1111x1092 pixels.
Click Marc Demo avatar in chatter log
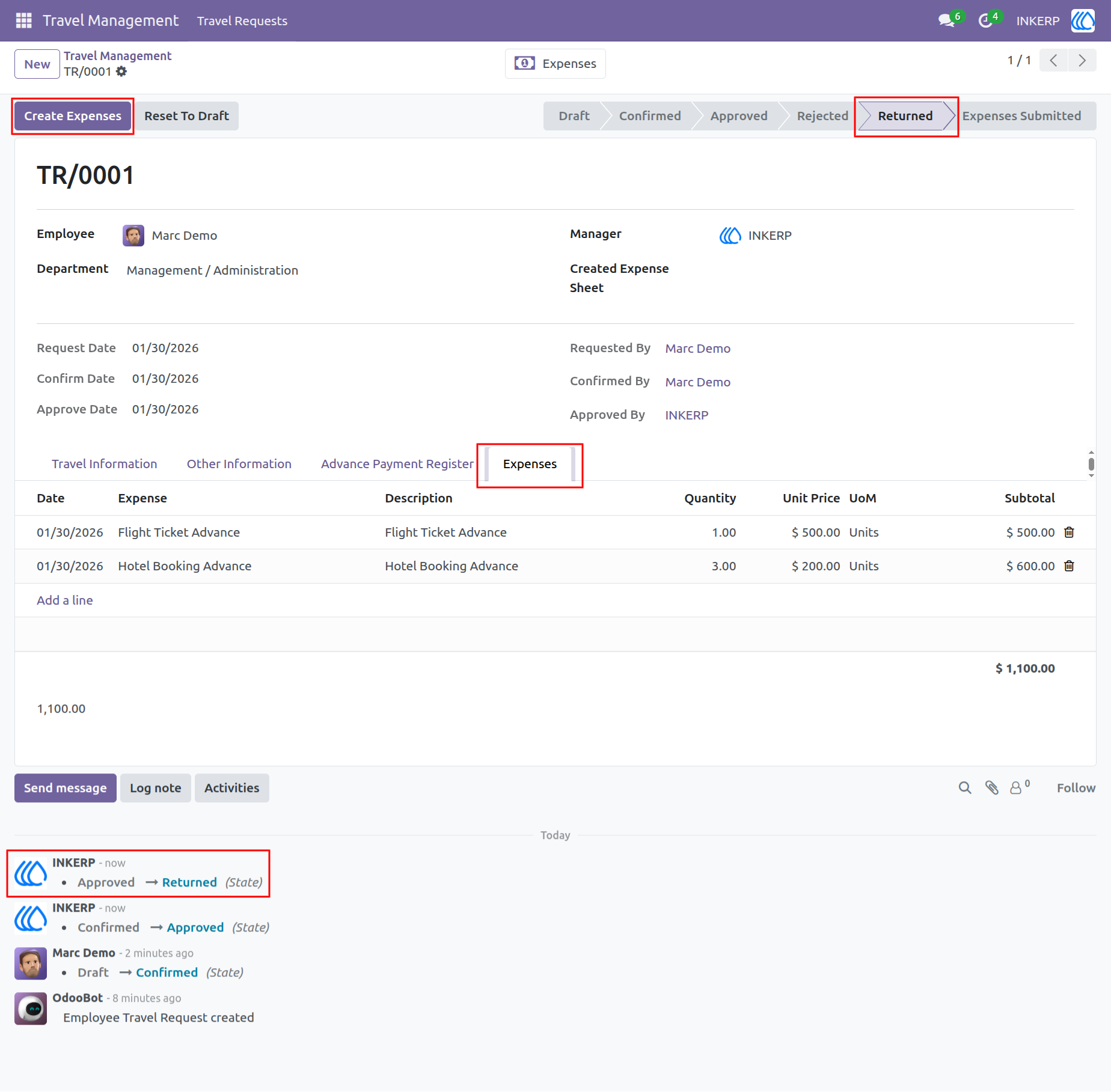[x=31, y=963]
